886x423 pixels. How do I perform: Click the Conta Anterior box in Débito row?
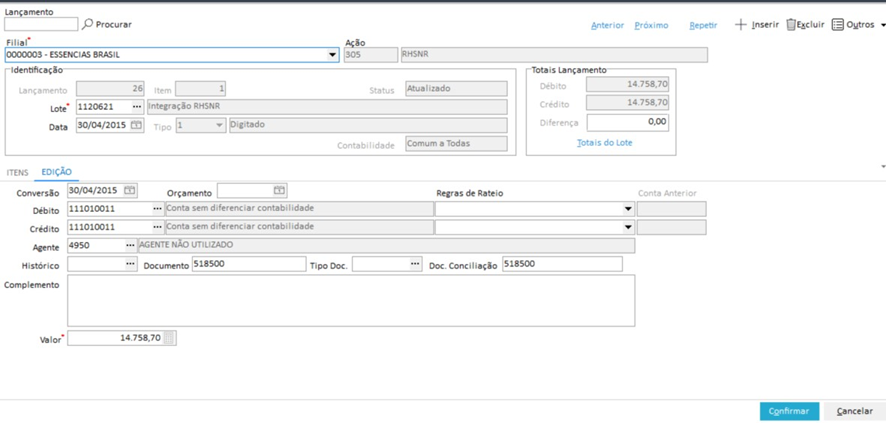(671, 209)
